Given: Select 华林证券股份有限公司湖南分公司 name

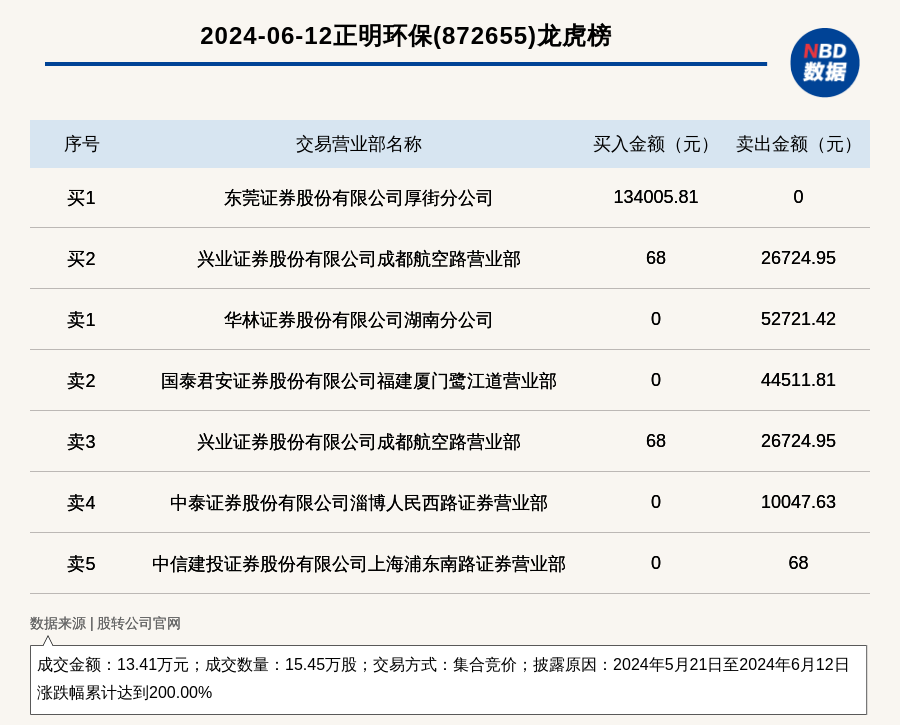Looking at the screenshot, I should click(x=359, y=320).
